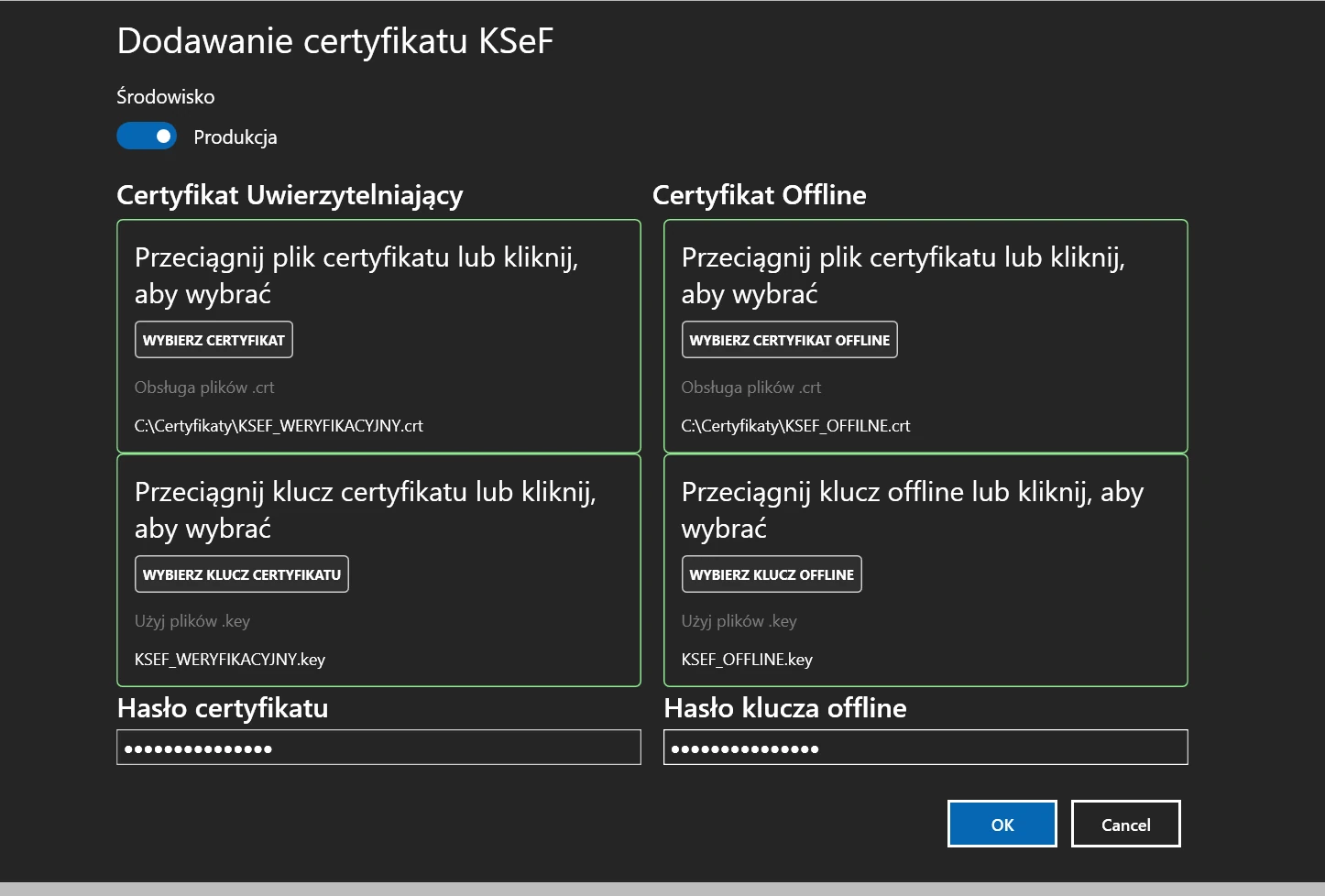Choose the WYBIERZ KLUCZ OFFLINE button

[x=772, y=574]
